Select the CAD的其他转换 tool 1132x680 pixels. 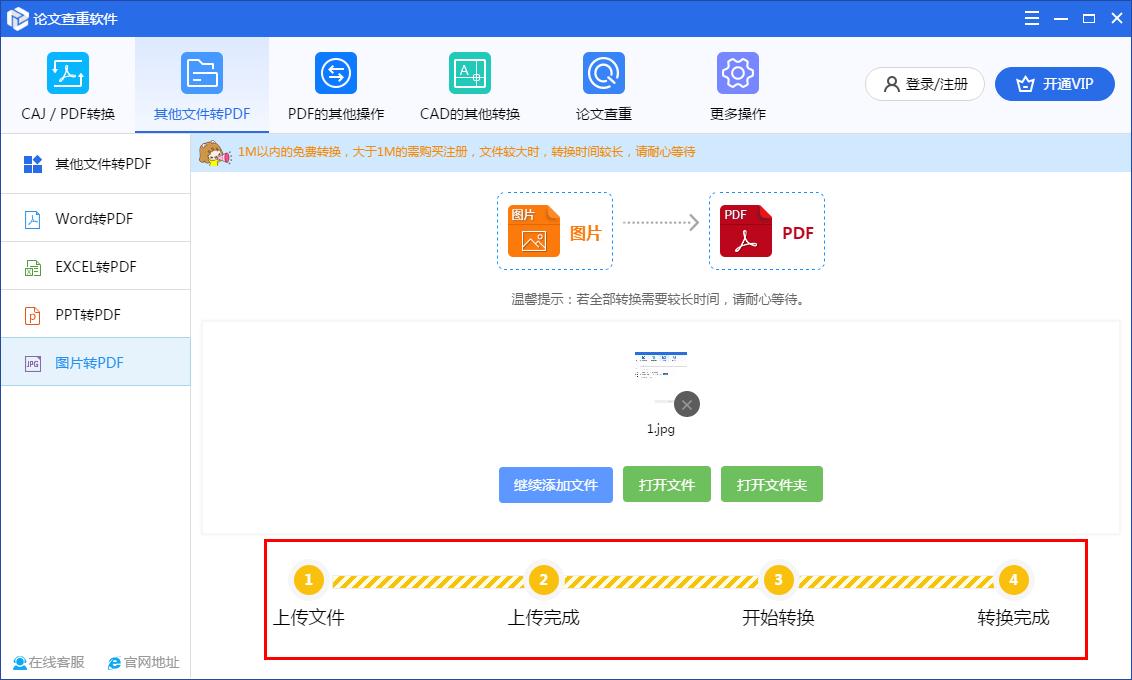pyautogui.click(x=469, y=72)
